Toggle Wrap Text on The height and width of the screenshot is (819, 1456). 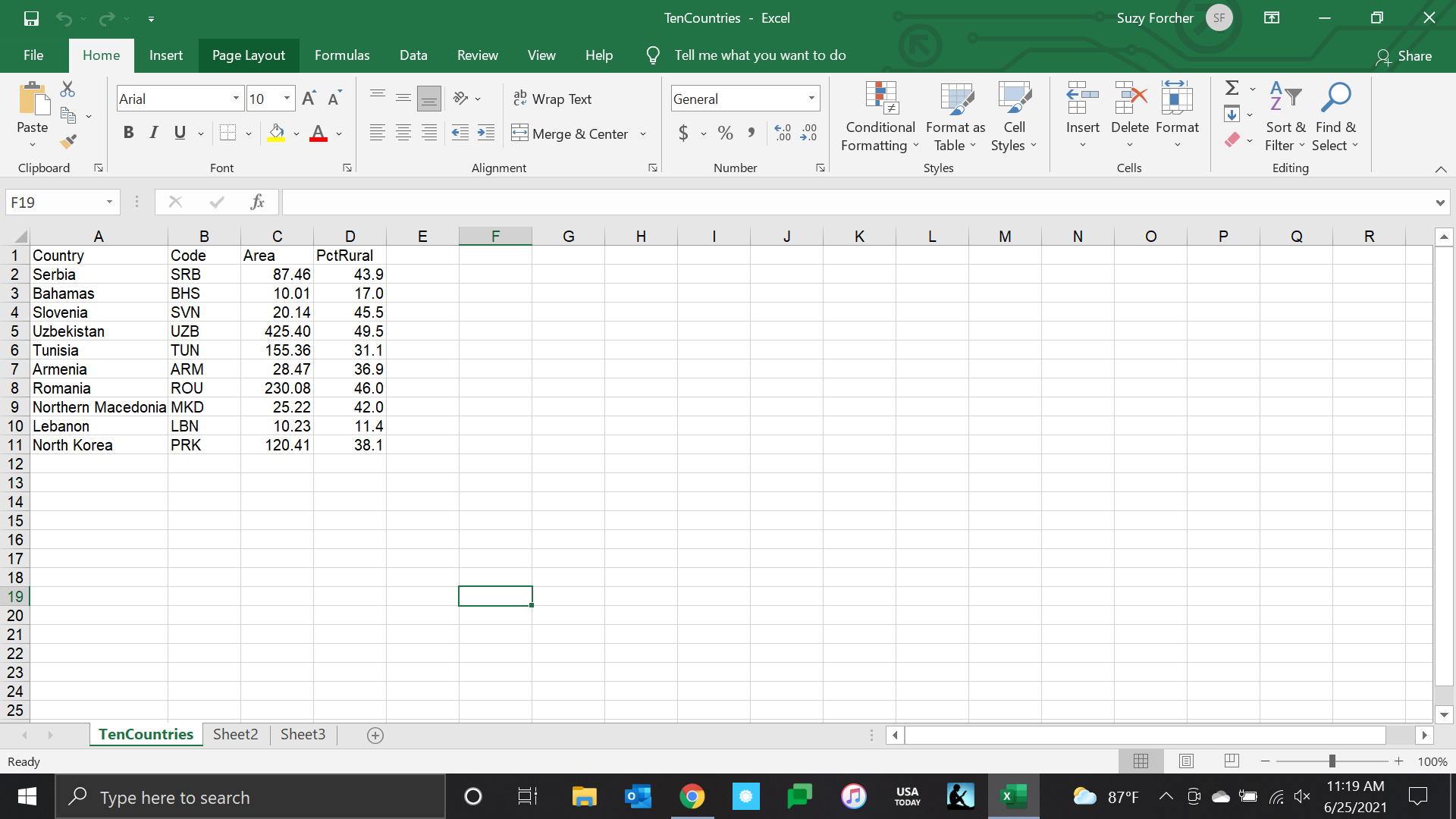[552, 99]
